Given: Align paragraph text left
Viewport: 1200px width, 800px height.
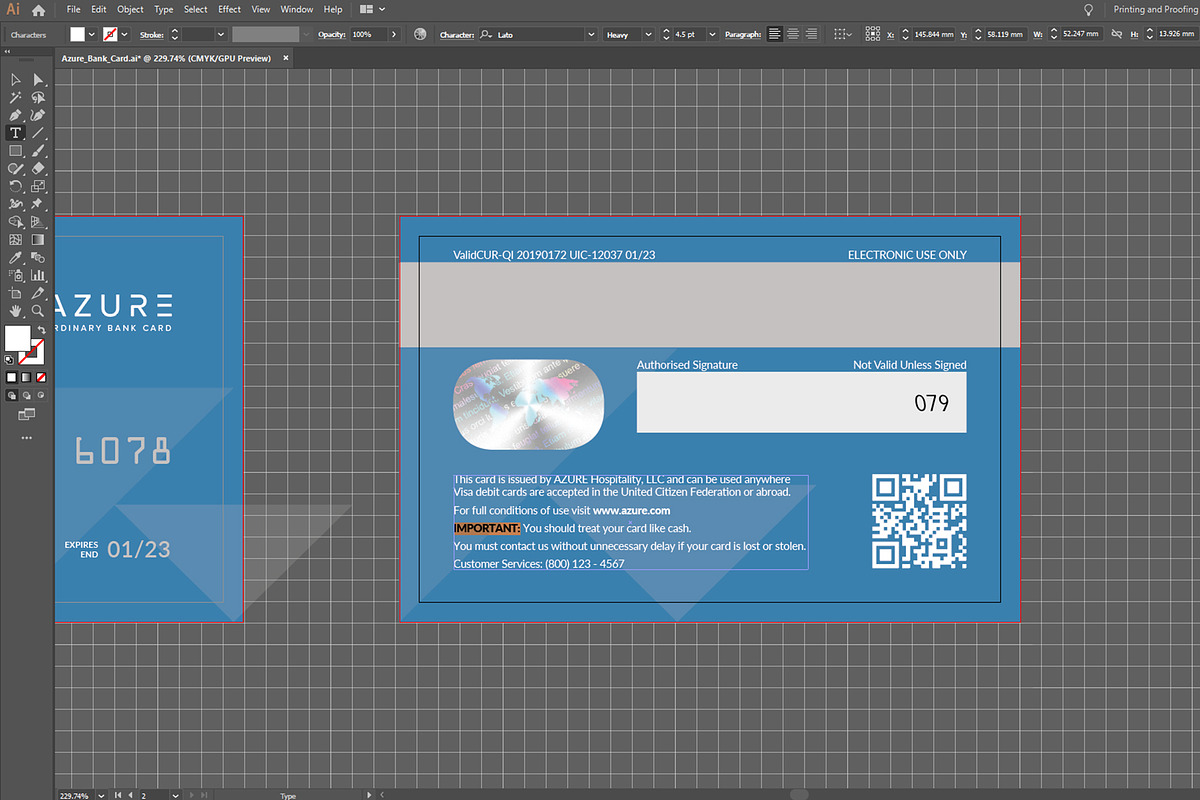Looking at the screenshot, I should pyautogui.click(x=775, y=34).
